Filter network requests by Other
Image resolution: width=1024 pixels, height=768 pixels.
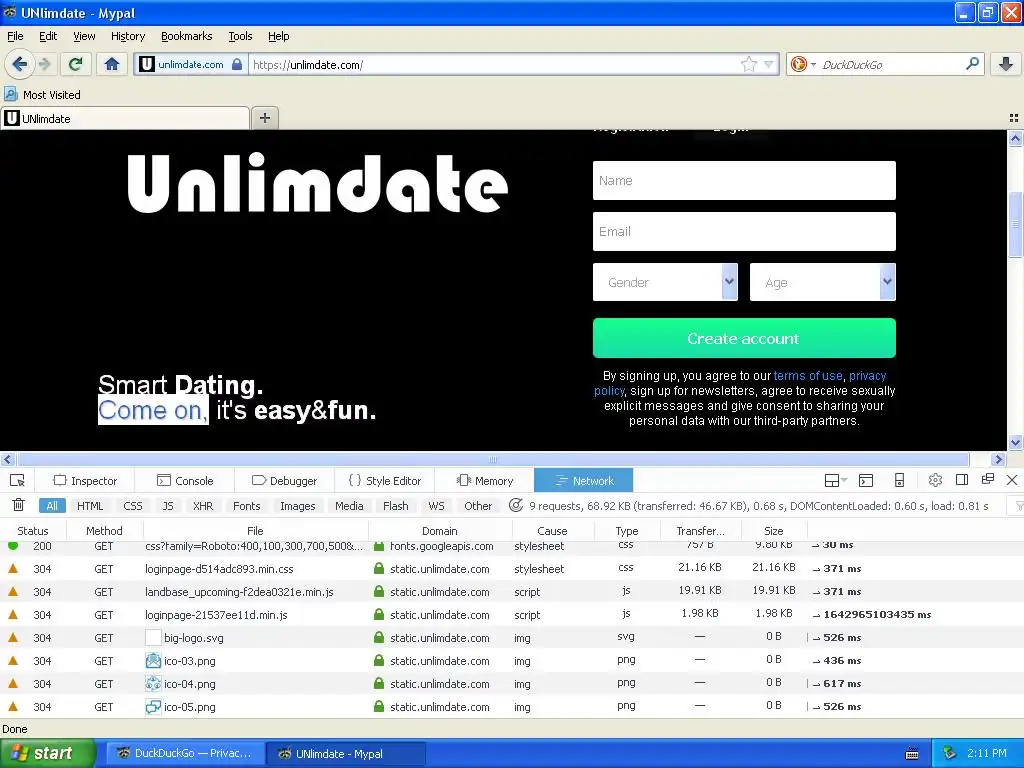(x=477, y=505)
